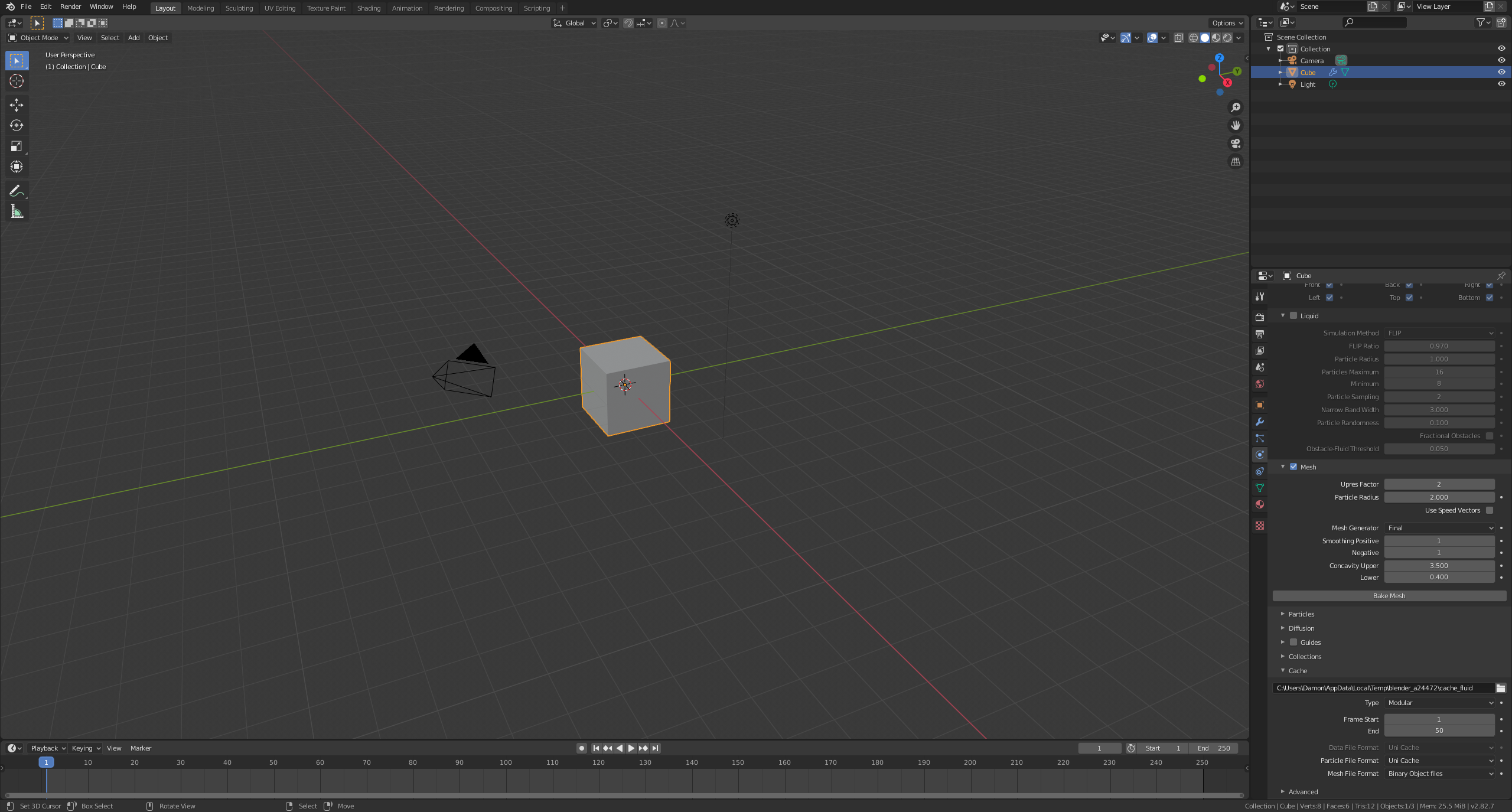
Task: Open the Material properties tab
Action: click(1260, 504)
